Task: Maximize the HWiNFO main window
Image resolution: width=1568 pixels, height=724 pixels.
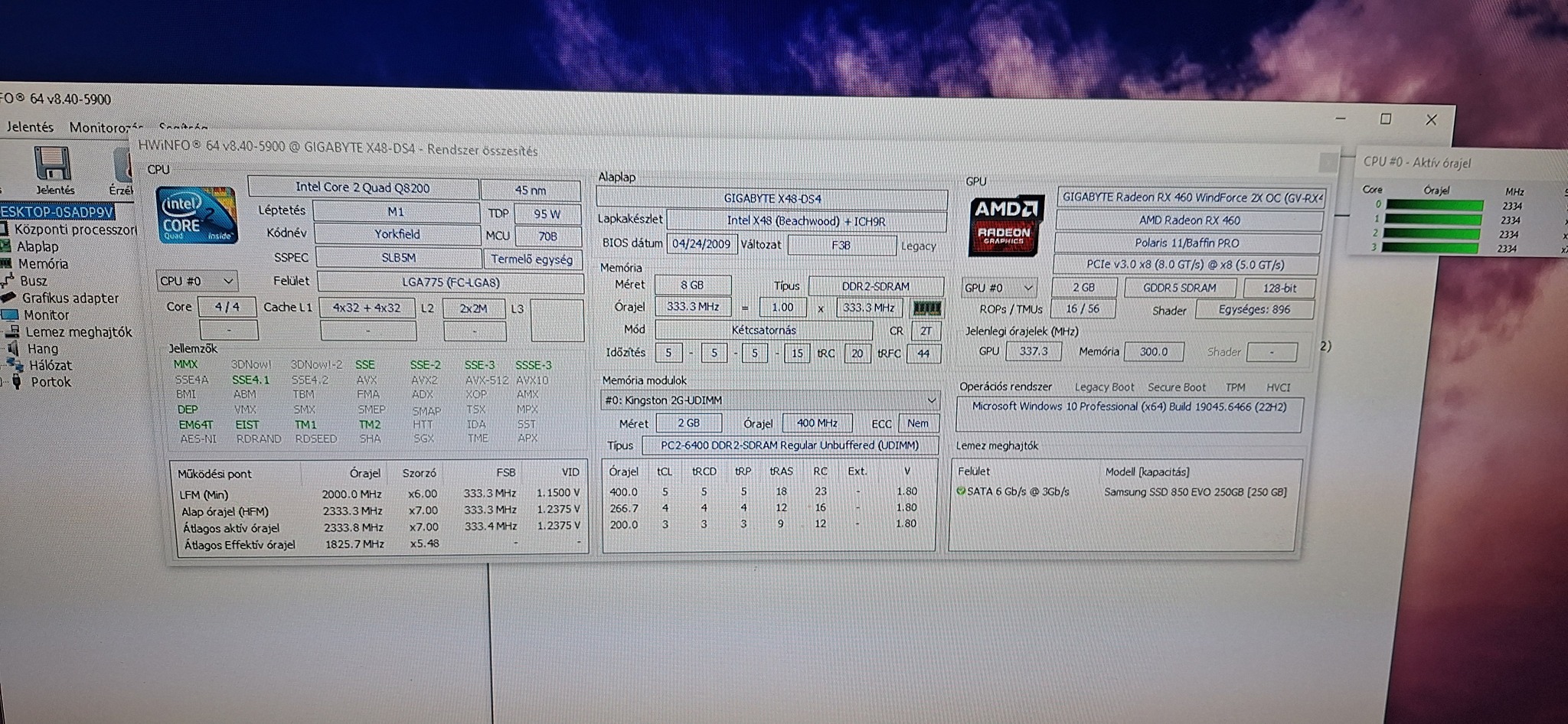Action: [x=1385, y=119]
